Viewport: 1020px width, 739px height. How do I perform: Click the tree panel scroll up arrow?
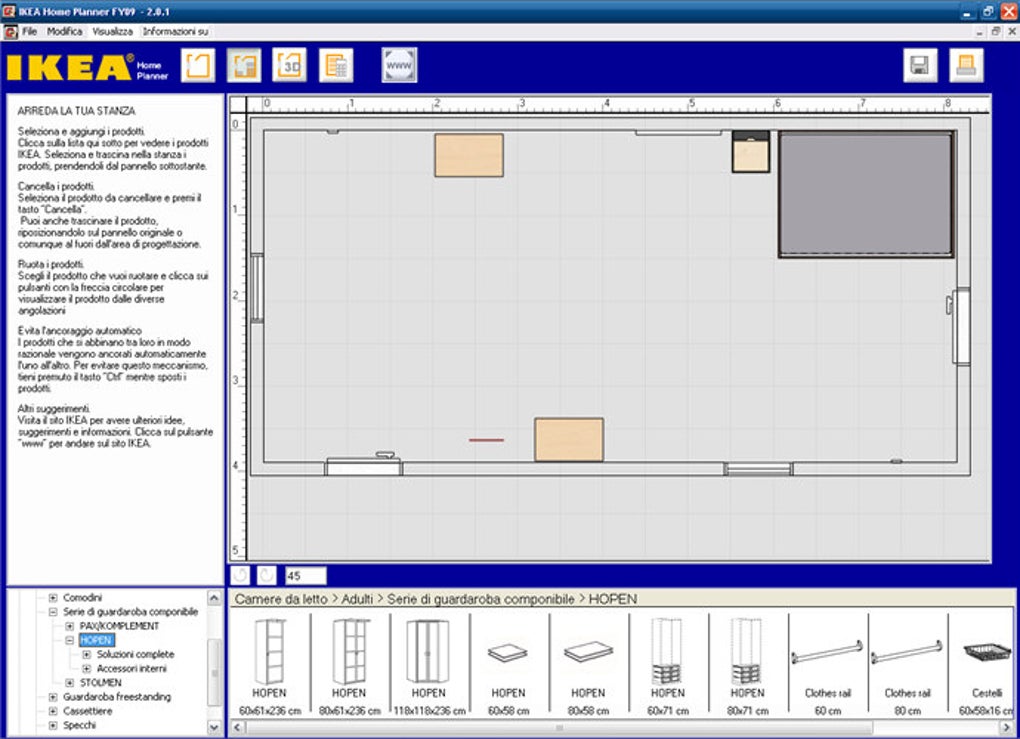tap(214, 597)
